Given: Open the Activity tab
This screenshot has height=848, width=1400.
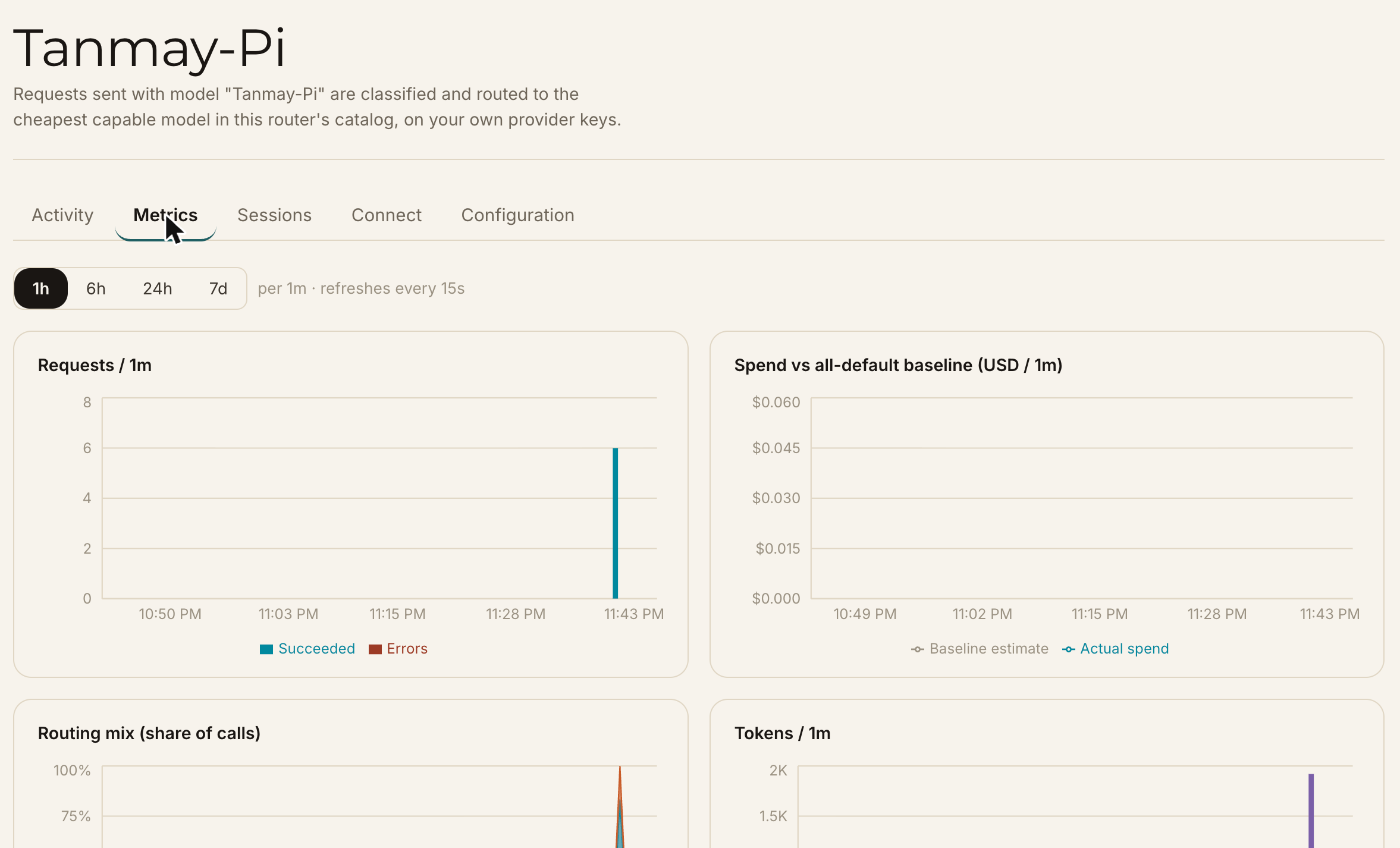Looking at the screenshot, I should pyautogui.click(x=62, y=215).
